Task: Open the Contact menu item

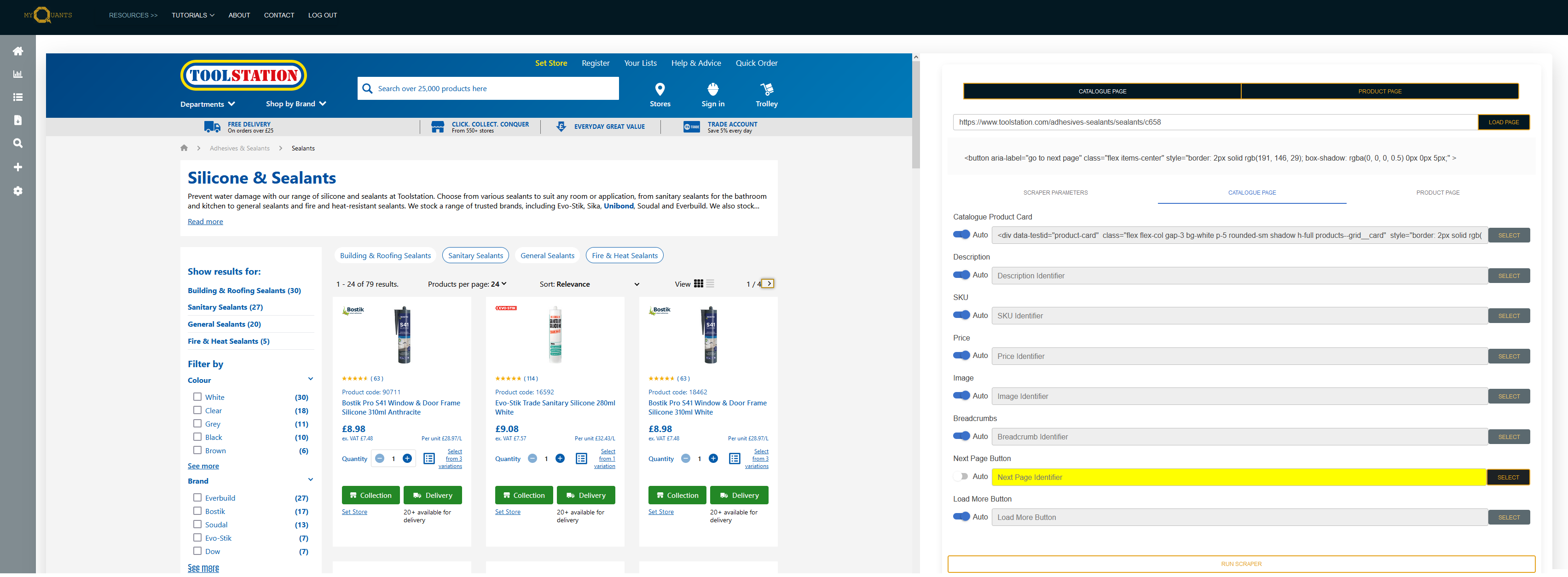Action: click(x=279, y=15)
